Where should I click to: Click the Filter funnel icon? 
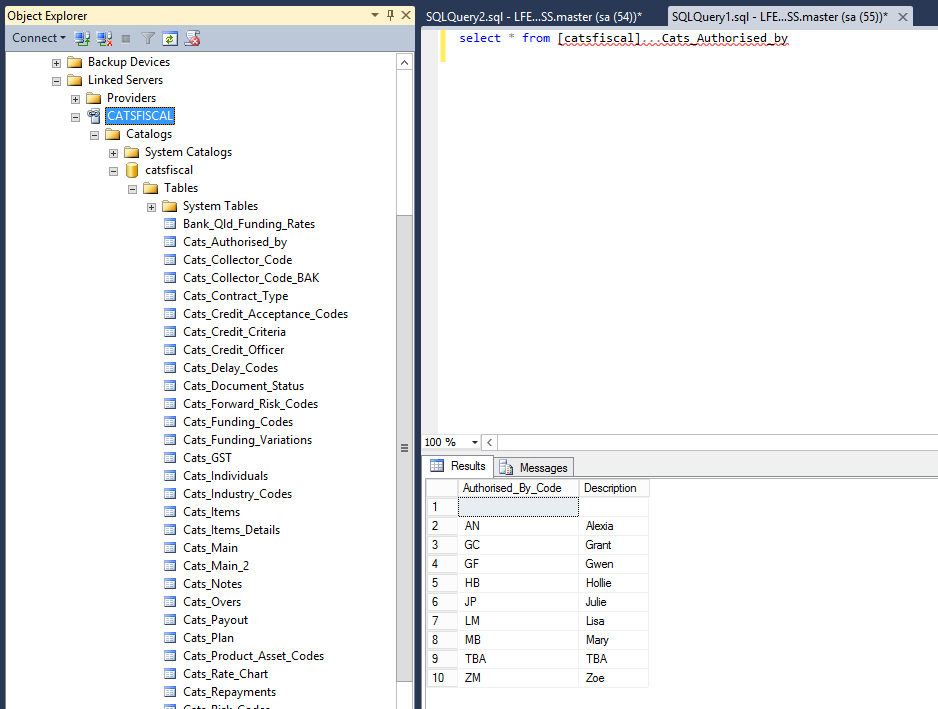148,38
